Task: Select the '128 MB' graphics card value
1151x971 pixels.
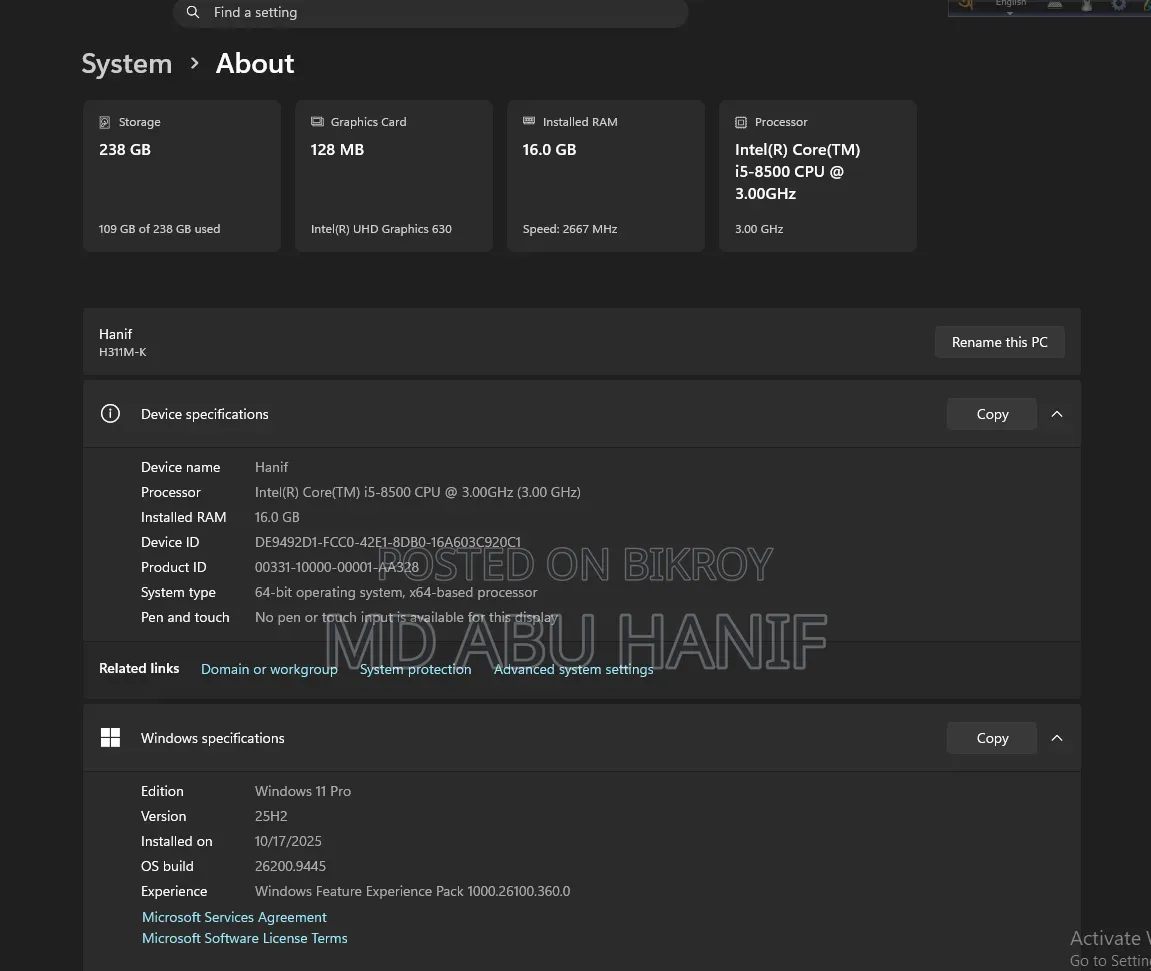Action: click(x=337, y=150)
